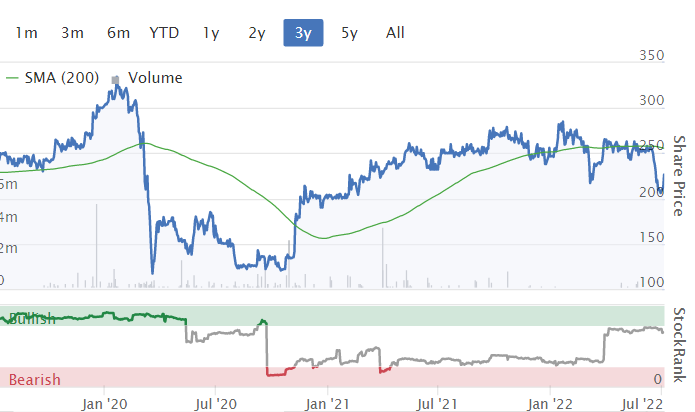695x412 pixels.
Task: Choose the 2y chart range
Action: 257,33
